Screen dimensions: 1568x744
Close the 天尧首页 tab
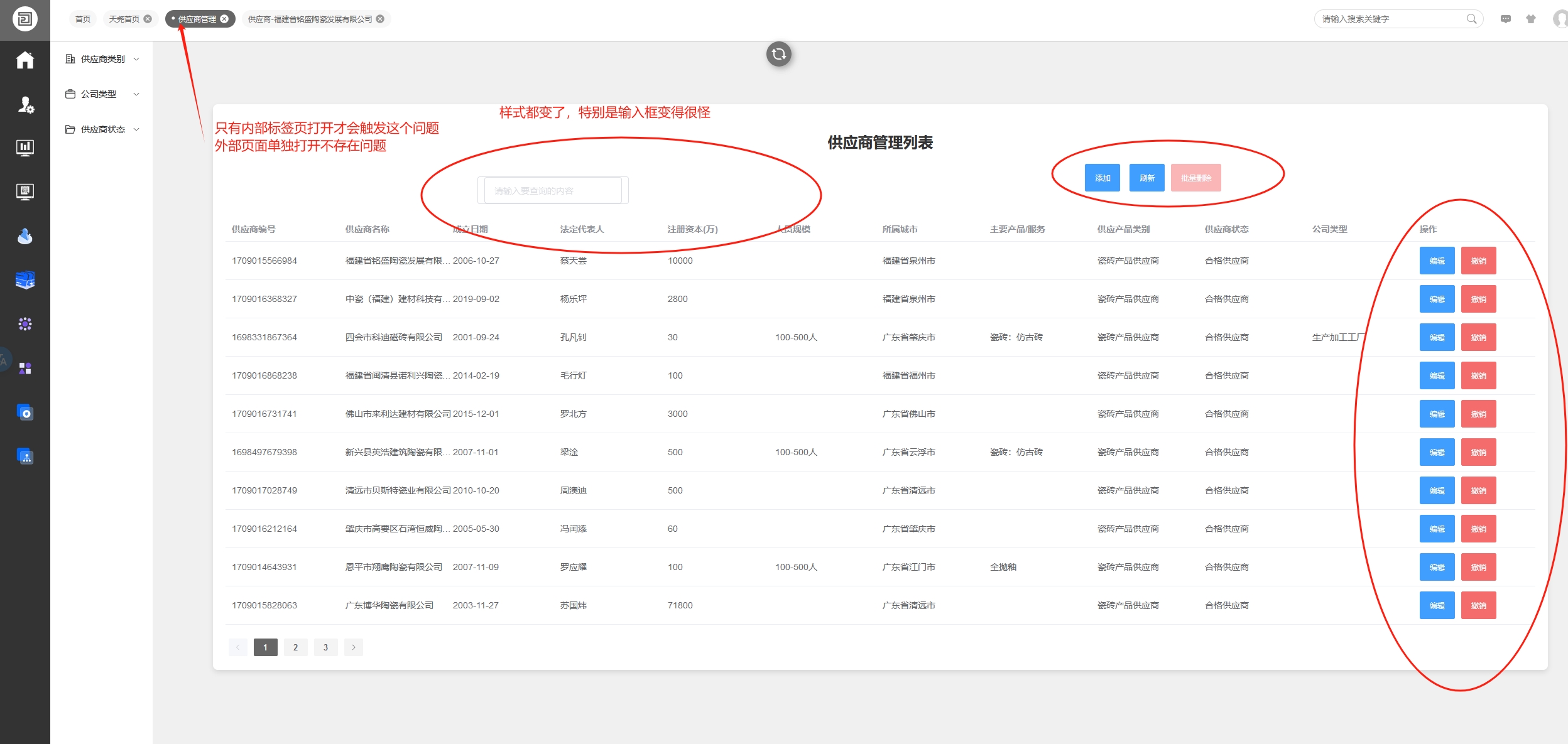click(148, 19)
